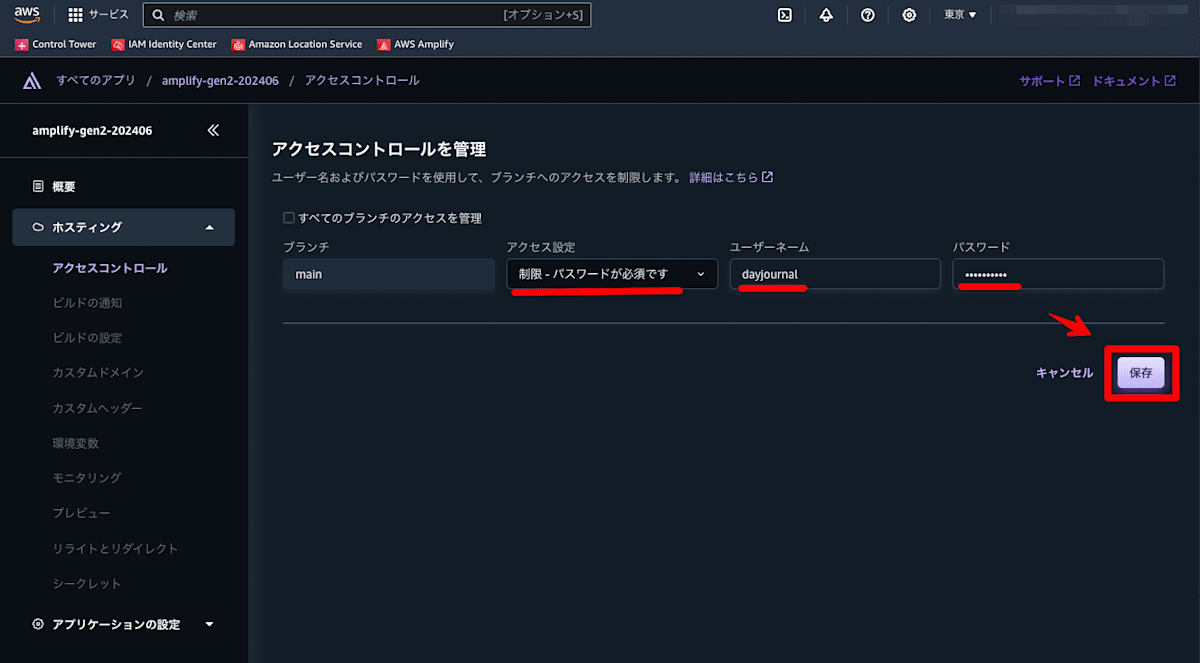
Task: Open アクセス設定 dropdown
Action: click(x=612, y=274)
